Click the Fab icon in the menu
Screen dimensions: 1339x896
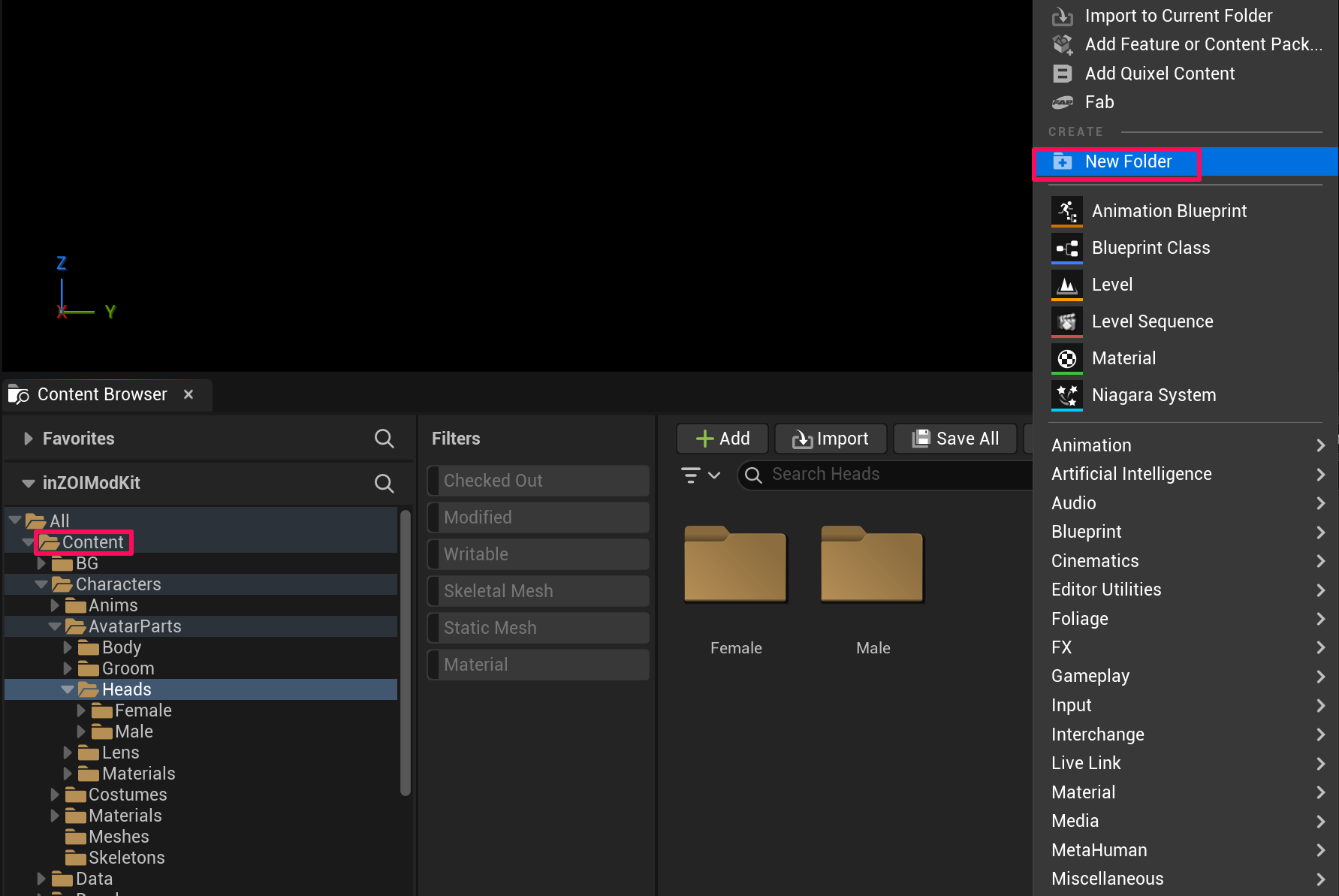pyautogui.click(x=1063, y=102)
